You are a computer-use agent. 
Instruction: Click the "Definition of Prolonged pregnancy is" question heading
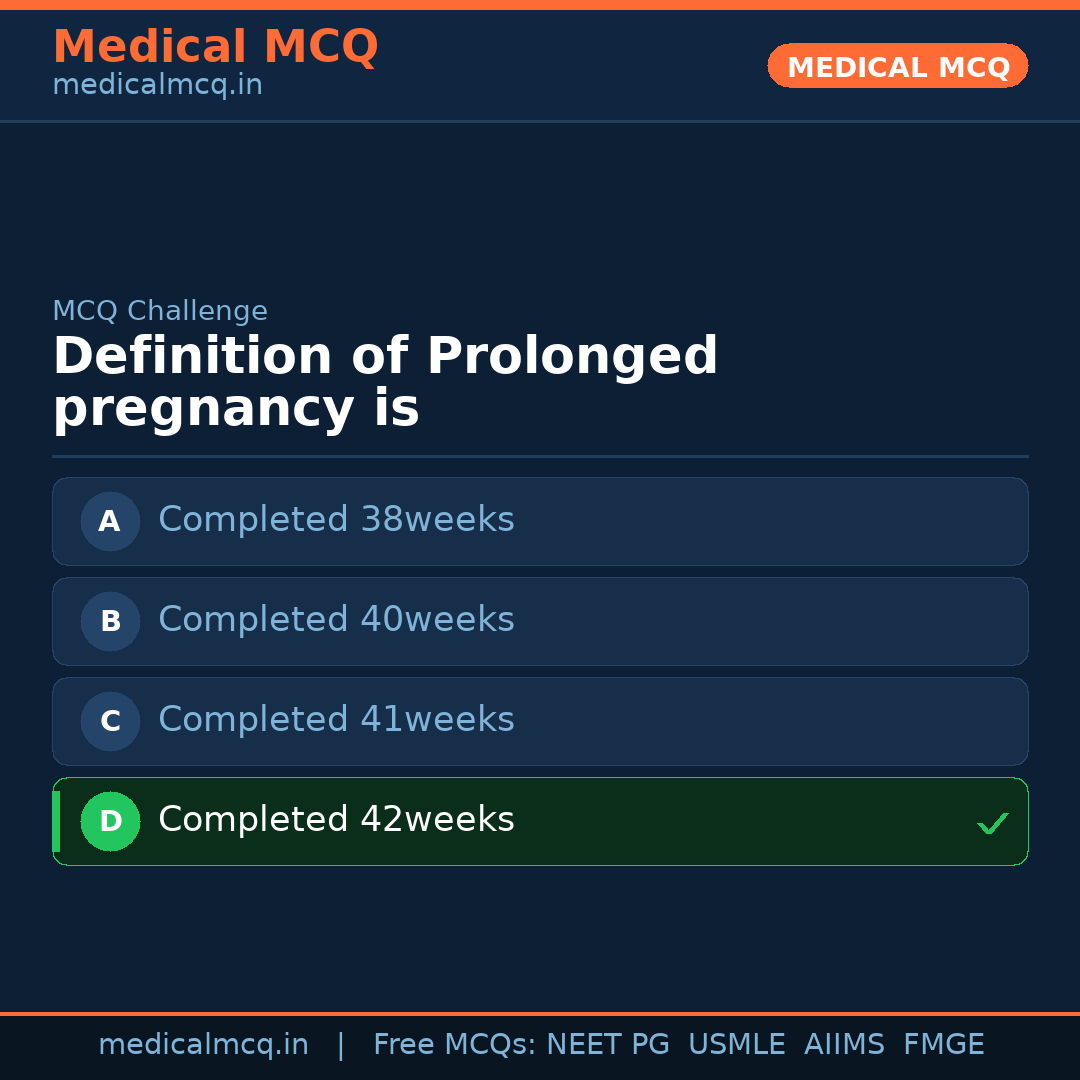point(385,383)
